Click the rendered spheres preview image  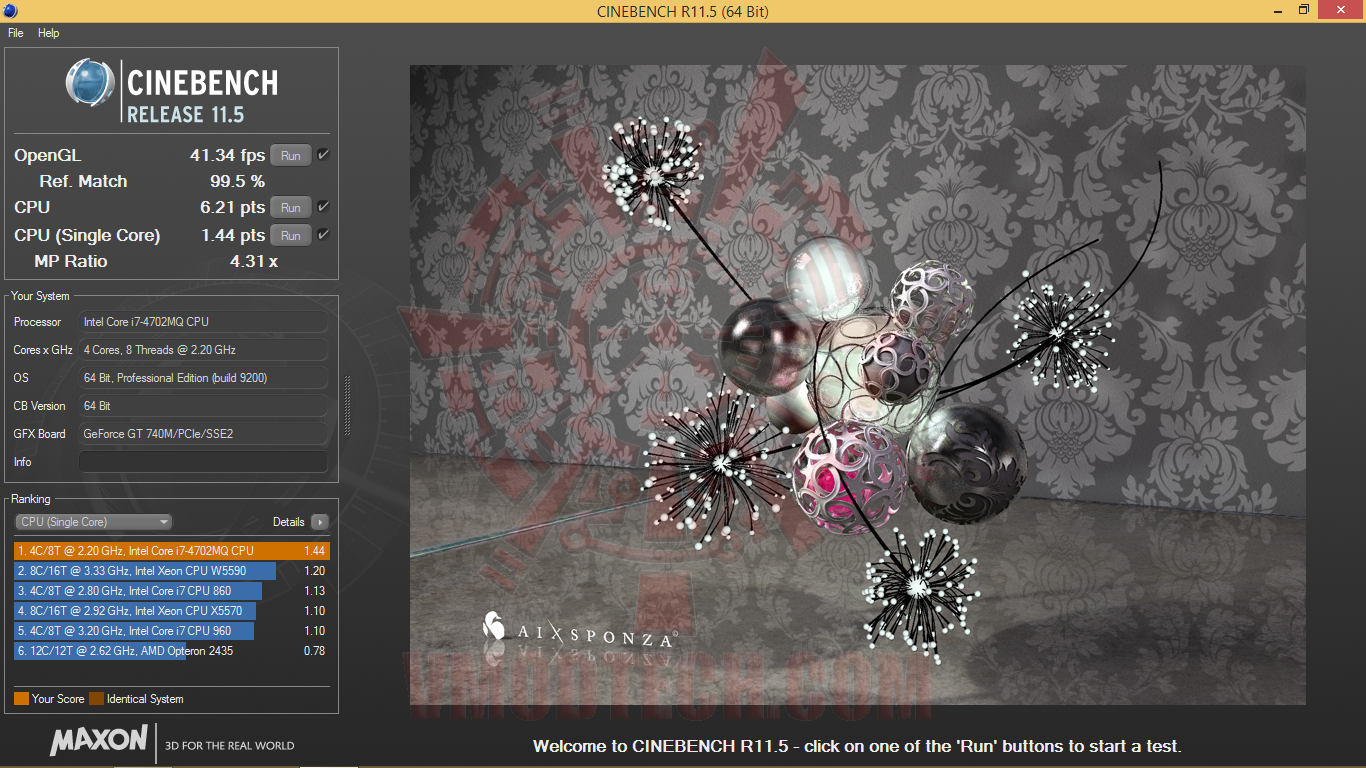coord(857,385)
